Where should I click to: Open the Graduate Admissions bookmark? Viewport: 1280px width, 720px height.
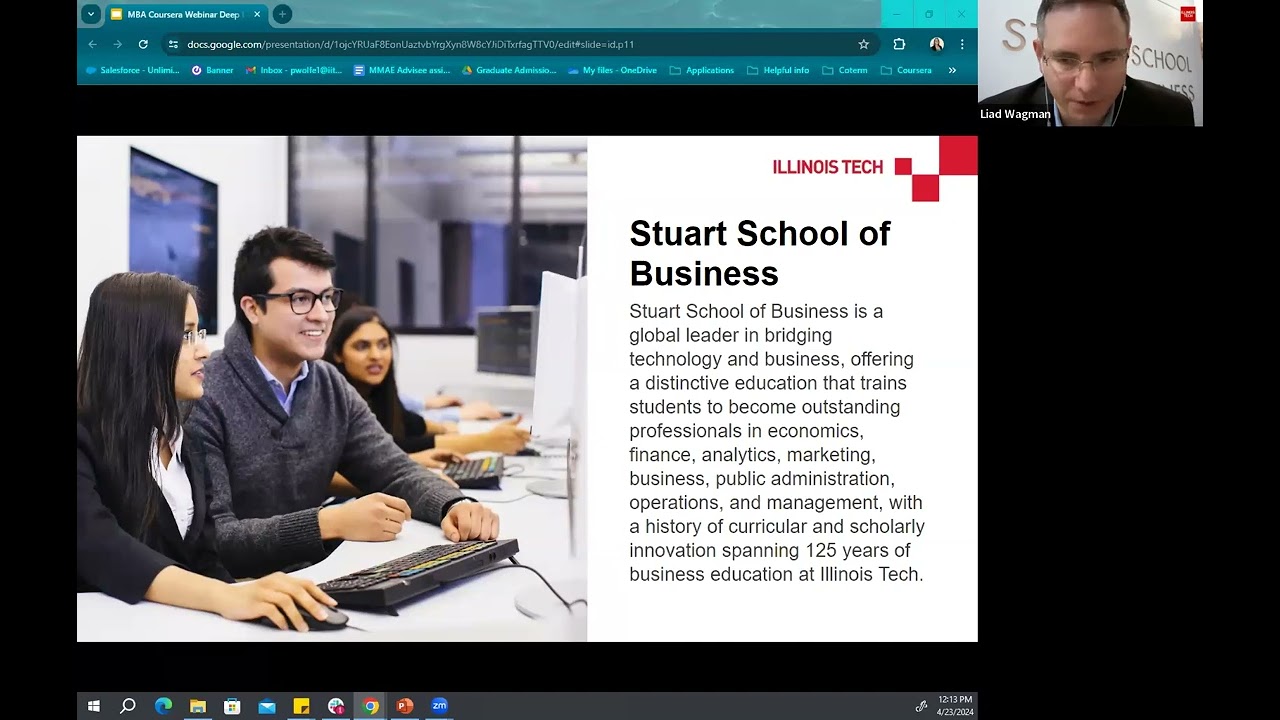509,70
